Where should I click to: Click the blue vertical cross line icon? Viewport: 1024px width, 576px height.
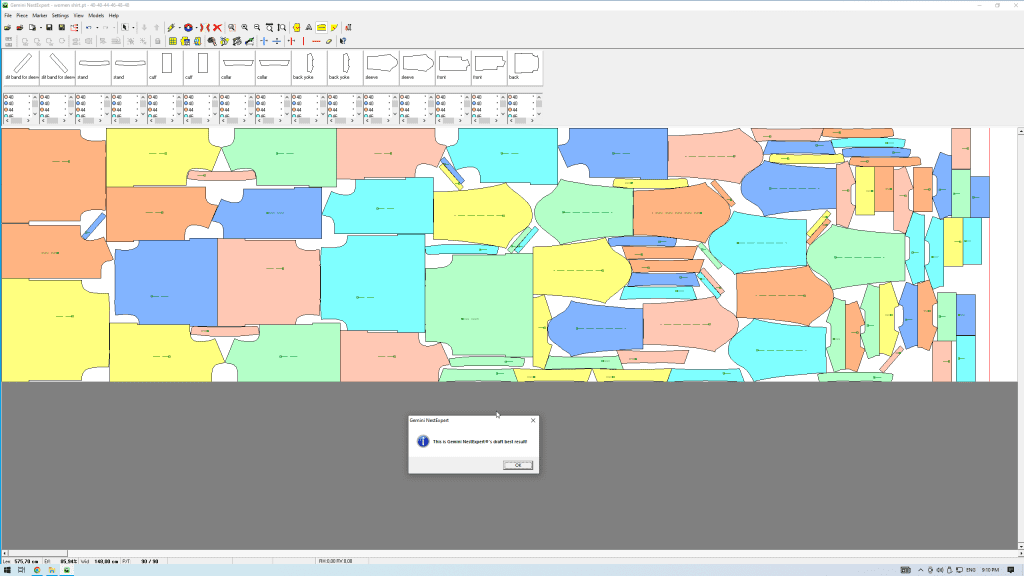tap(264, 41)
